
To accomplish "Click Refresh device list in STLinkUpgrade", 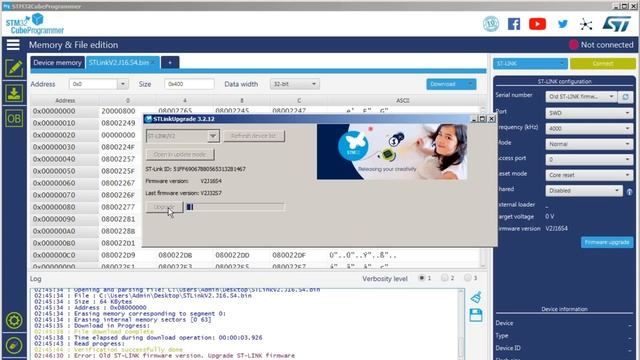I will tap(254, 136).
